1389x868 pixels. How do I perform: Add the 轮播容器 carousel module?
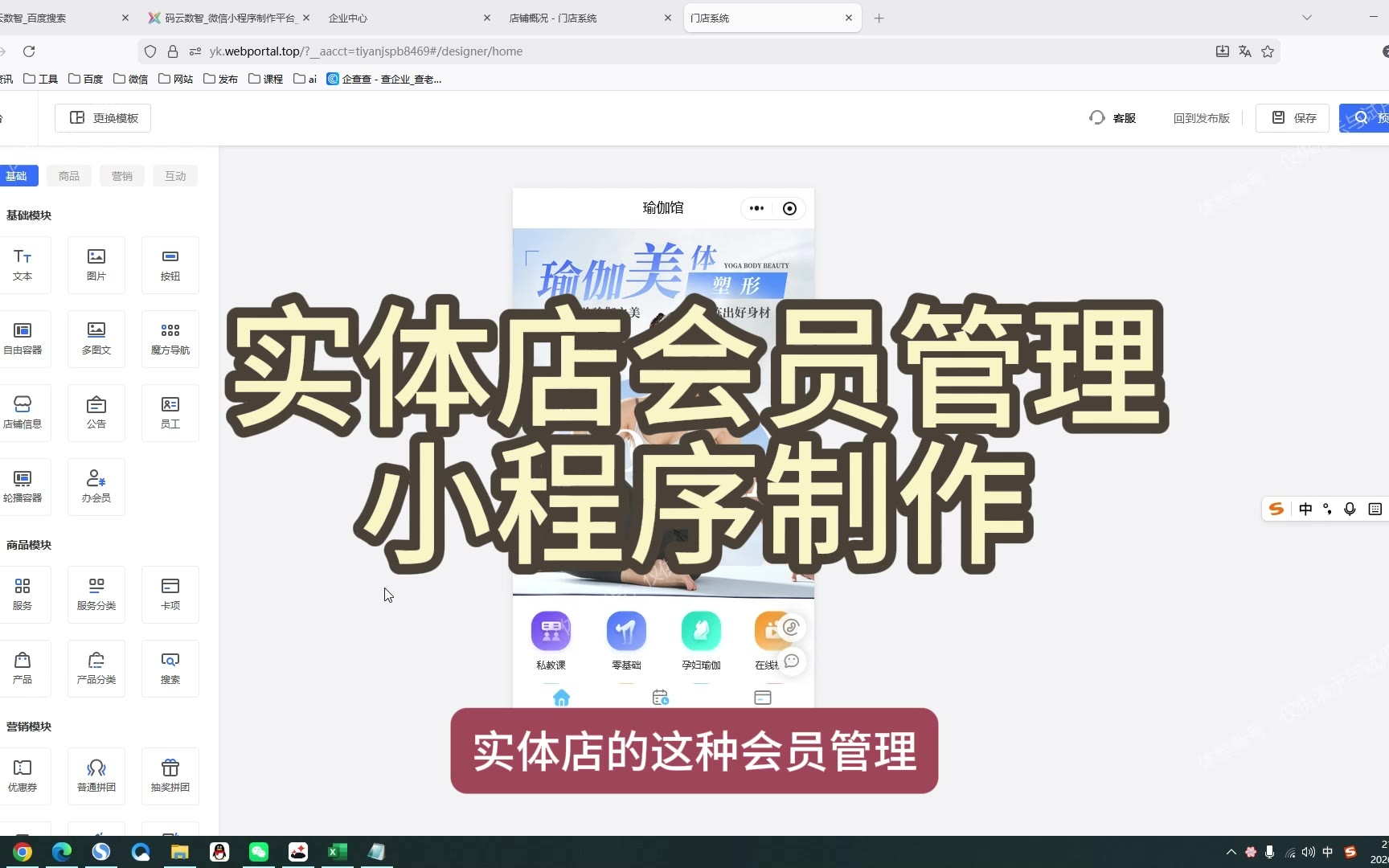[x=23, y=486]
